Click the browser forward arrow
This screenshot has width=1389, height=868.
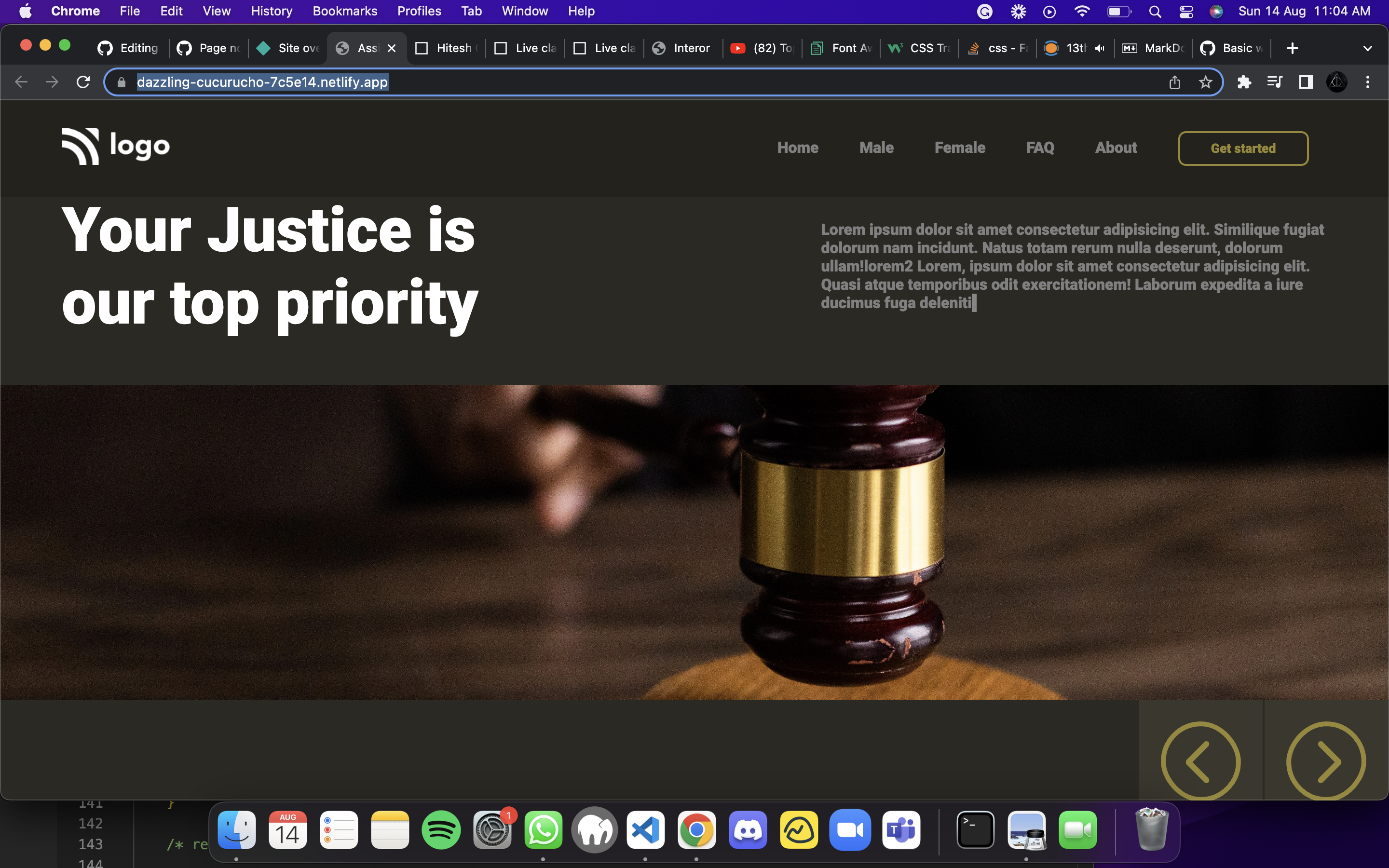point(52,82)
